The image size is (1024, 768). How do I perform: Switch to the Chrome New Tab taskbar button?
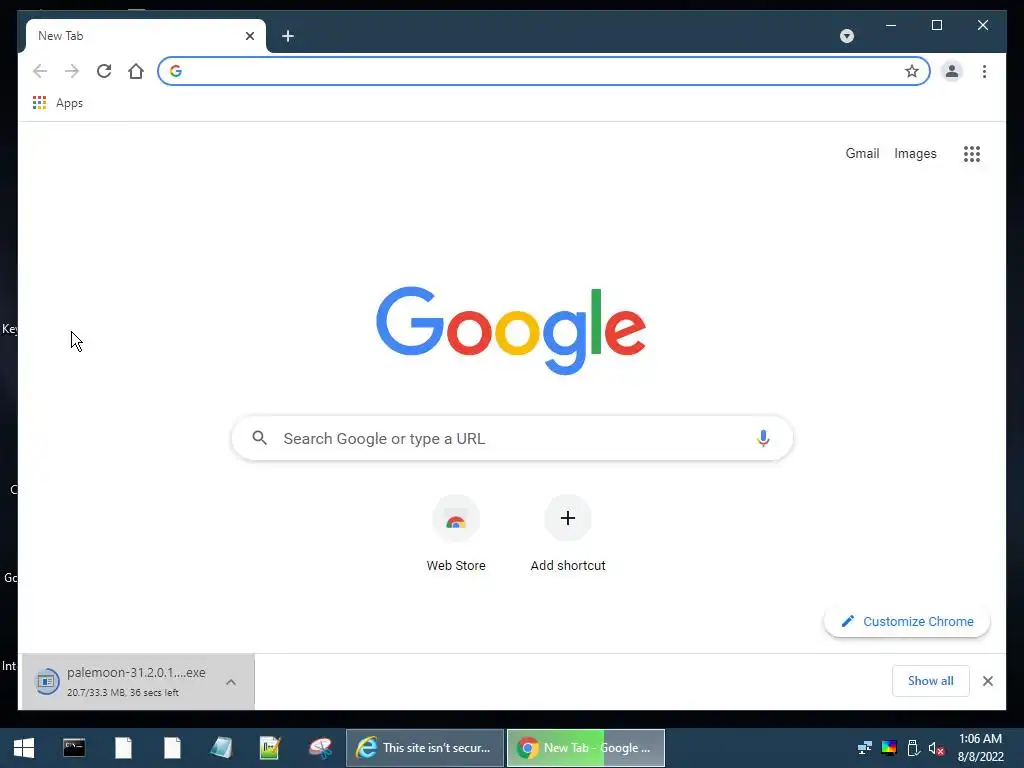click(x=586, y=748)
